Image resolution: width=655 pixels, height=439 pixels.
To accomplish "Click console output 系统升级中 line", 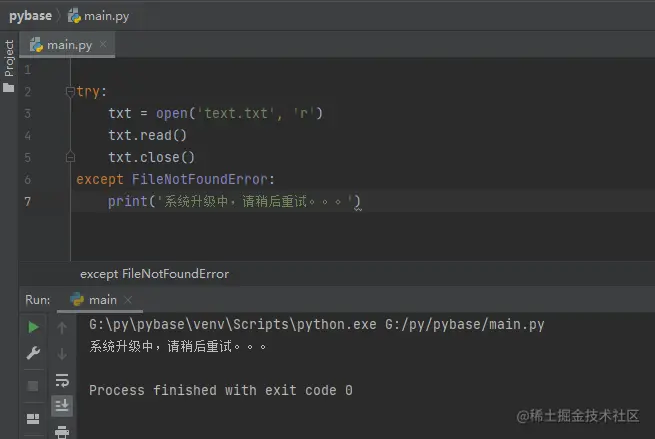I will tap(178, 346).
